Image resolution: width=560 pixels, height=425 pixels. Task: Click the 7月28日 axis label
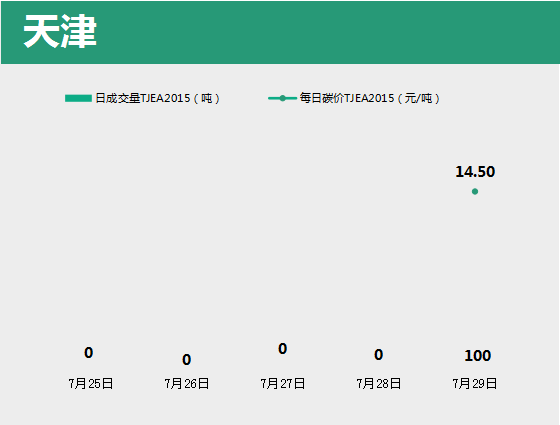point(379,384)
